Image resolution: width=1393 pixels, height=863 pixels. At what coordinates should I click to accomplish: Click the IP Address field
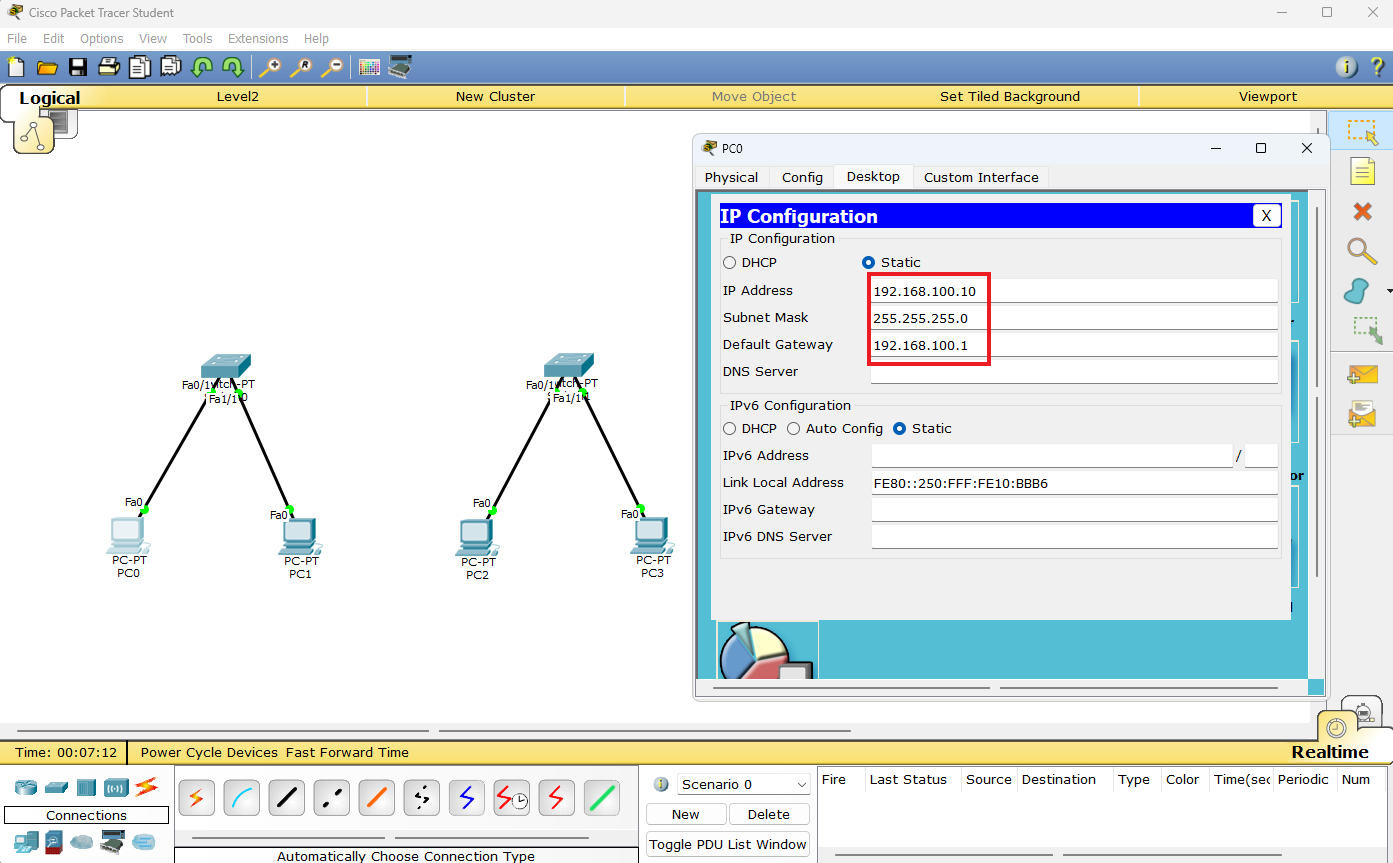coord(1074,291)
